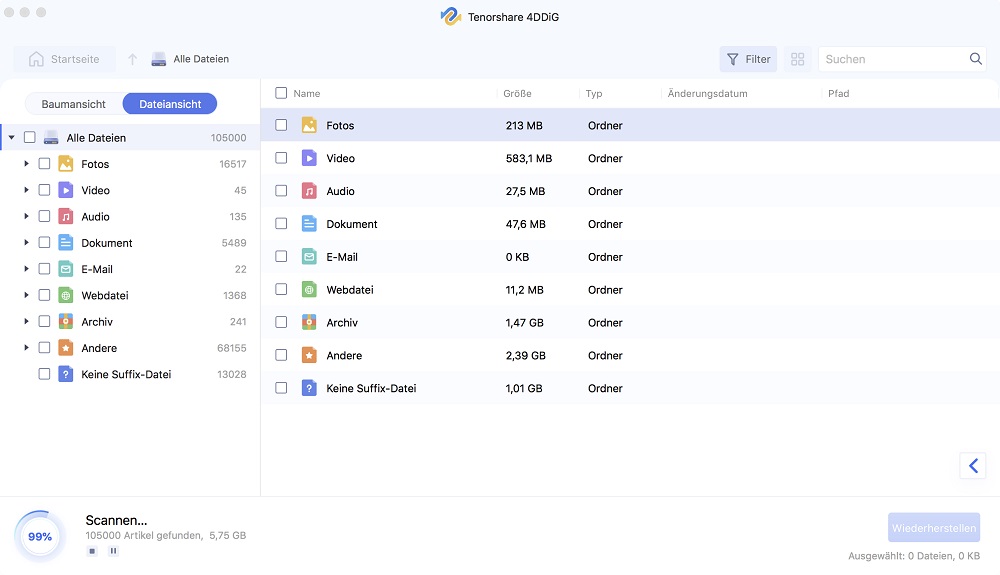Open the Filter funnel icon
This screenshot has width=1000, height=575.
733,59
